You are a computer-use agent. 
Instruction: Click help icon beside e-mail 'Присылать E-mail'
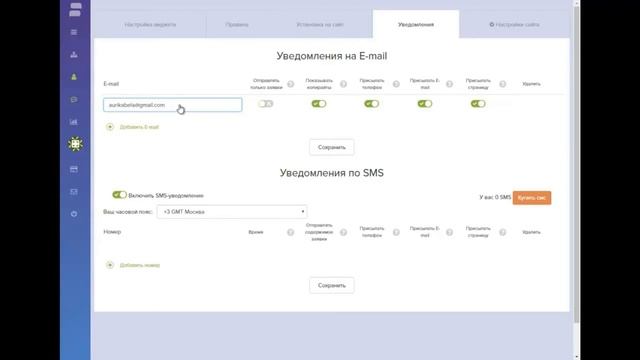(x=449, y=84)
